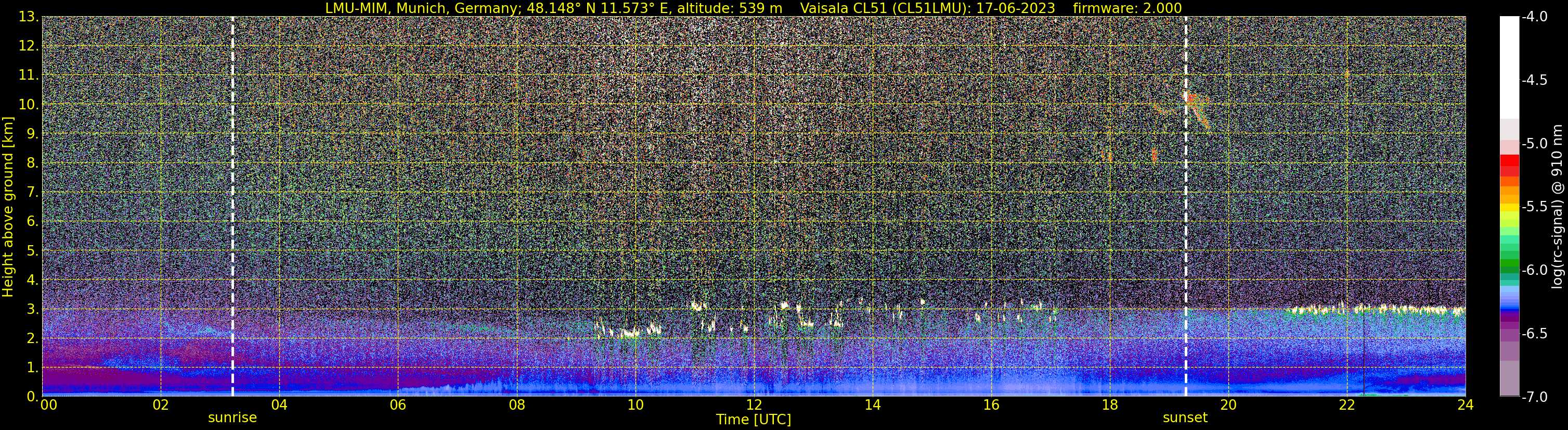The height and width of the screenshot is (430, 1568).
Task: Click the white dashed sunset marker line
Action: tap(1186, 207)
